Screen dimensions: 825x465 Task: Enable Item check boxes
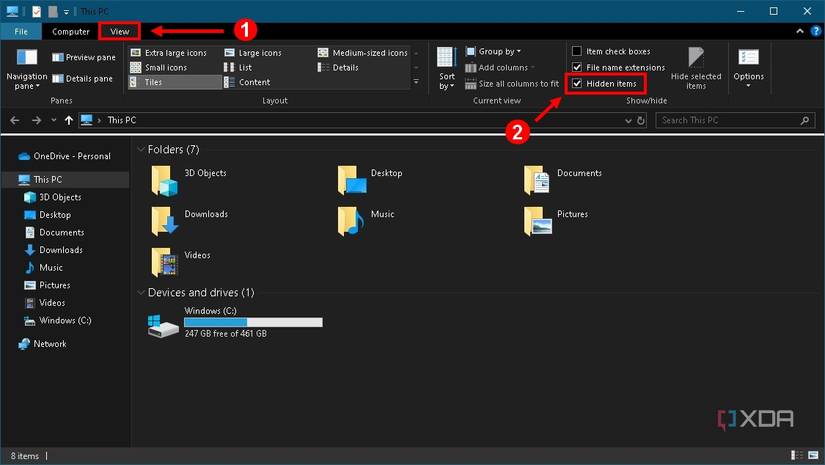(611, 51)
